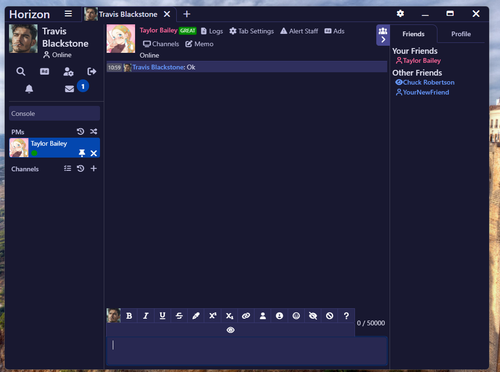Viewport: 500px width, 372px height.
Task: Open a new character tab with plus
Action: click(187, 14)
